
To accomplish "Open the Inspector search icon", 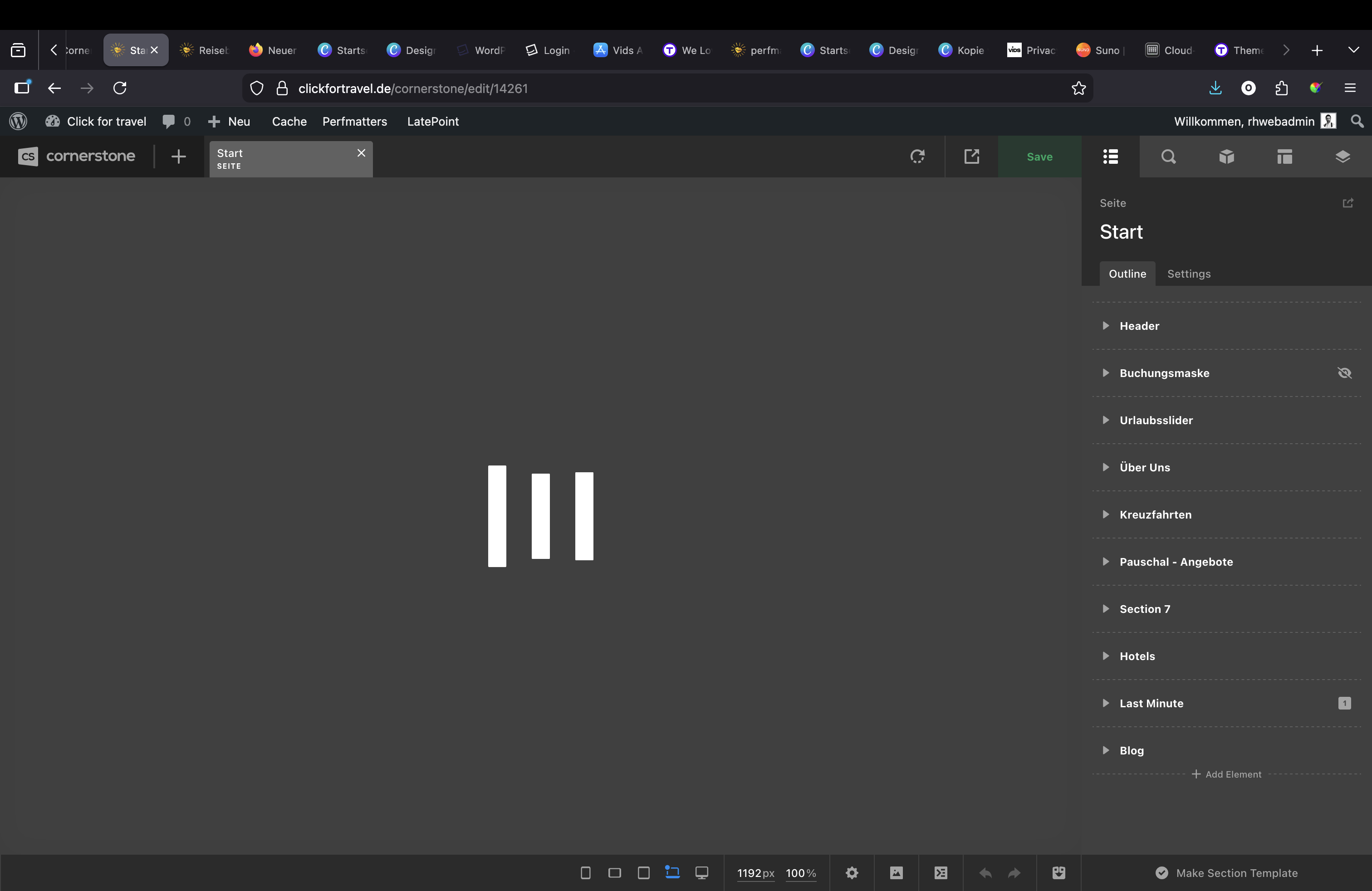I will (x=1168, y=157).
